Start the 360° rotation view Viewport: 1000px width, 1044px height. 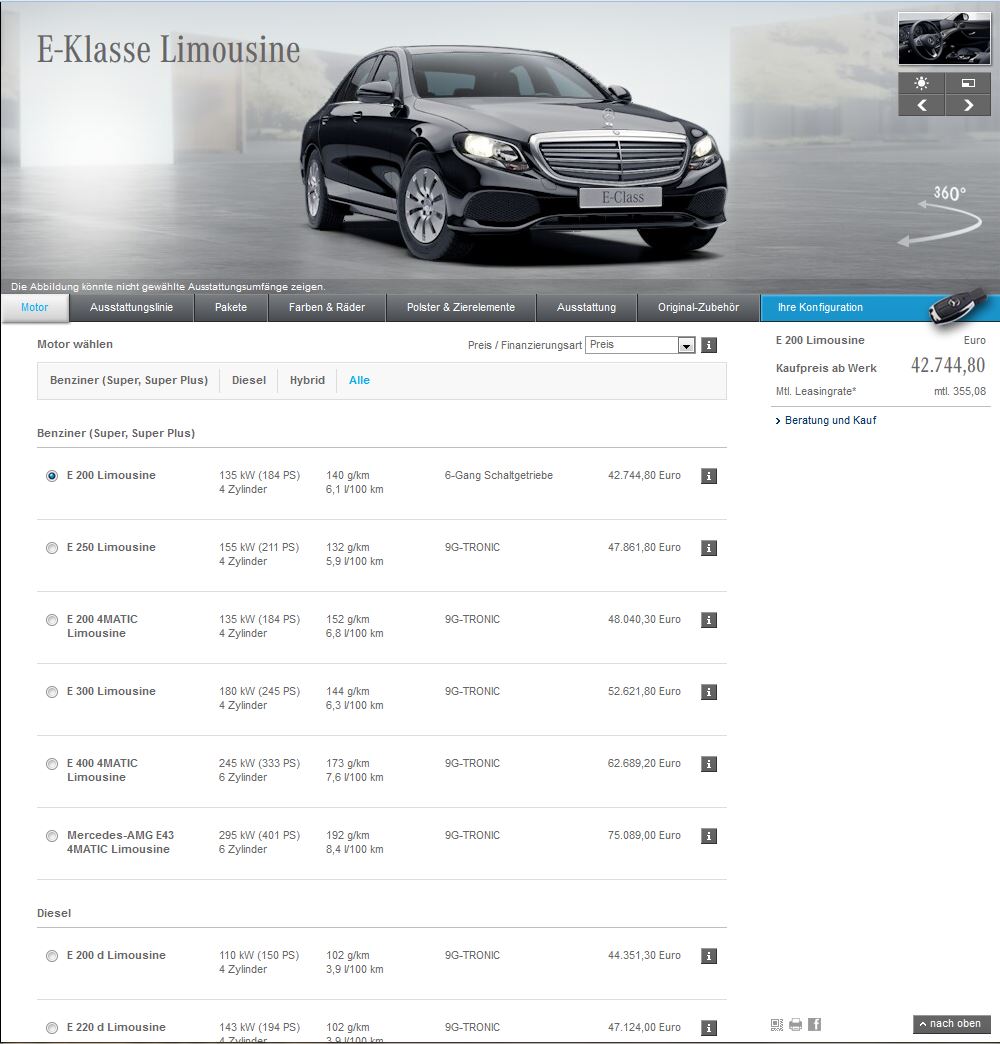point(941,215)
